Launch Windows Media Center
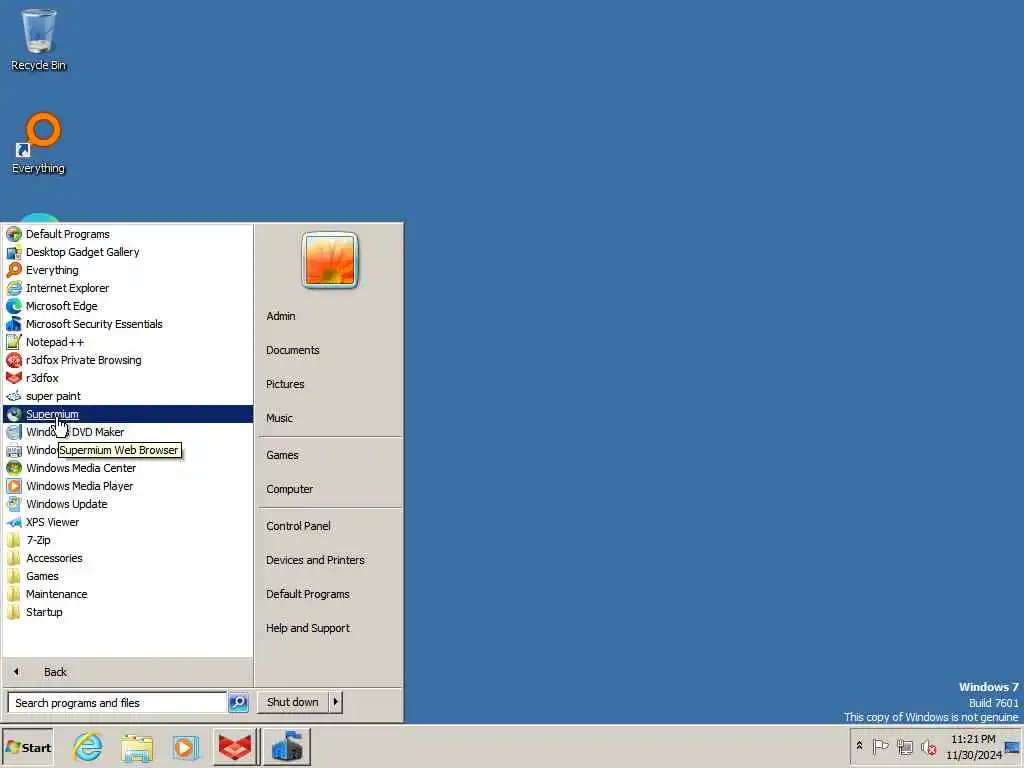This screenshot has height=768, width=1024. (127, 468)
